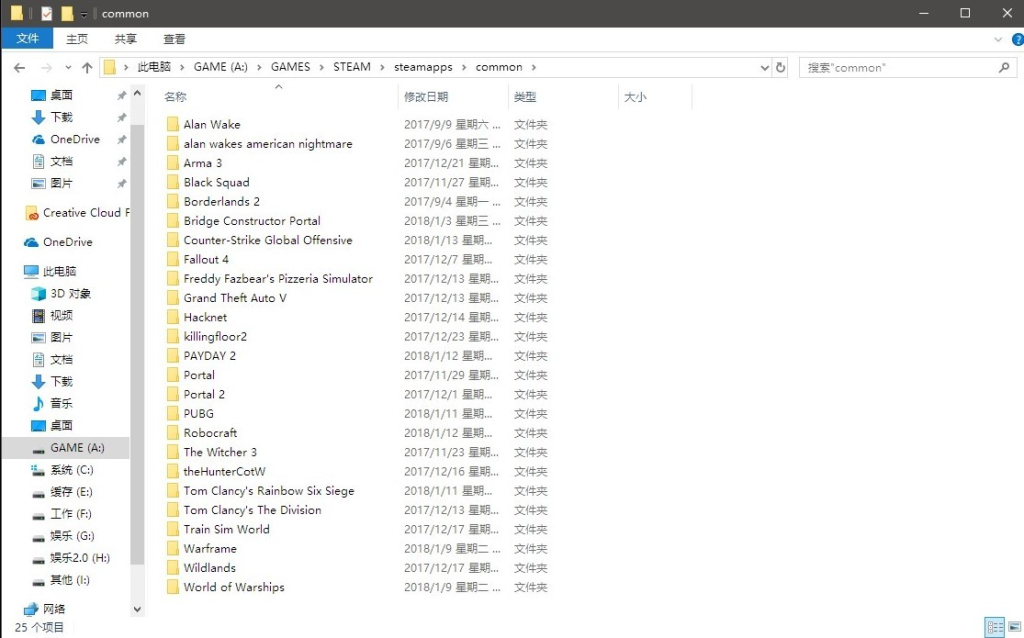Select Bridge Constructor Portal folder name

click(252, 221)
